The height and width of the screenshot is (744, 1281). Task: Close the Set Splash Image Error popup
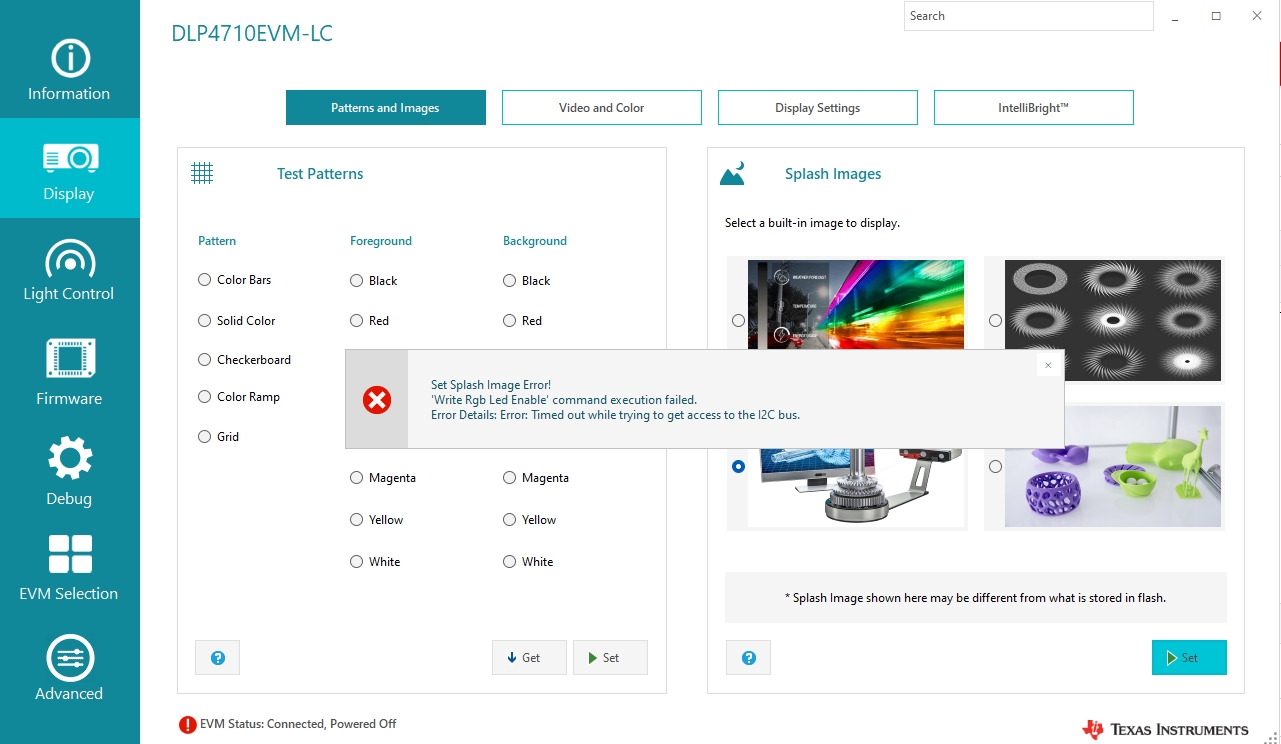click(x=1048, y=365)
